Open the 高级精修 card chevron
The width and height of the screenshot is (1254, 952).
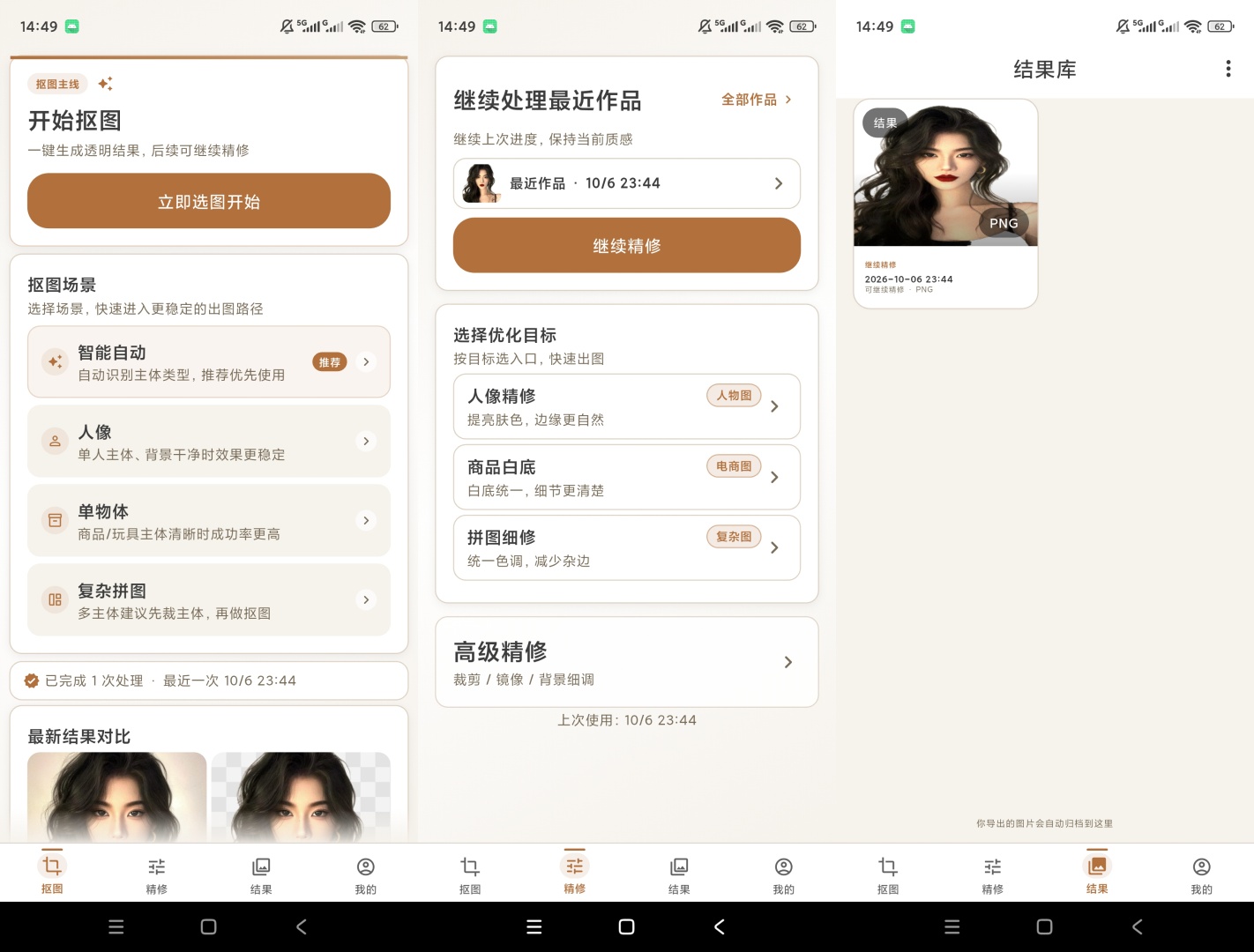(x=788, y=662)
